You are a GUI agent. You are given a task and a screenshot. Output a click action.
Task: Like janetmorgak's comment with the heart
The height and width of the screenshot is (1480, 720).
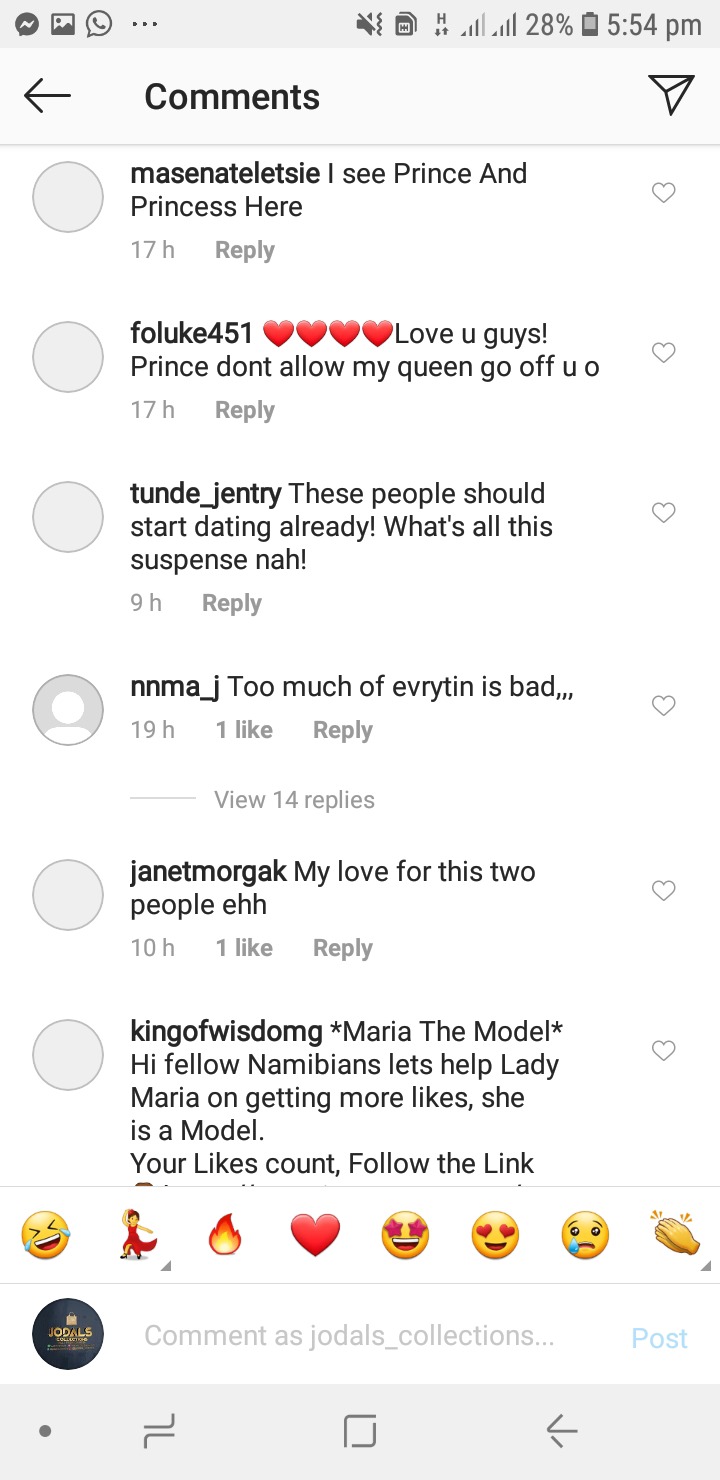(x=663, y=889)
